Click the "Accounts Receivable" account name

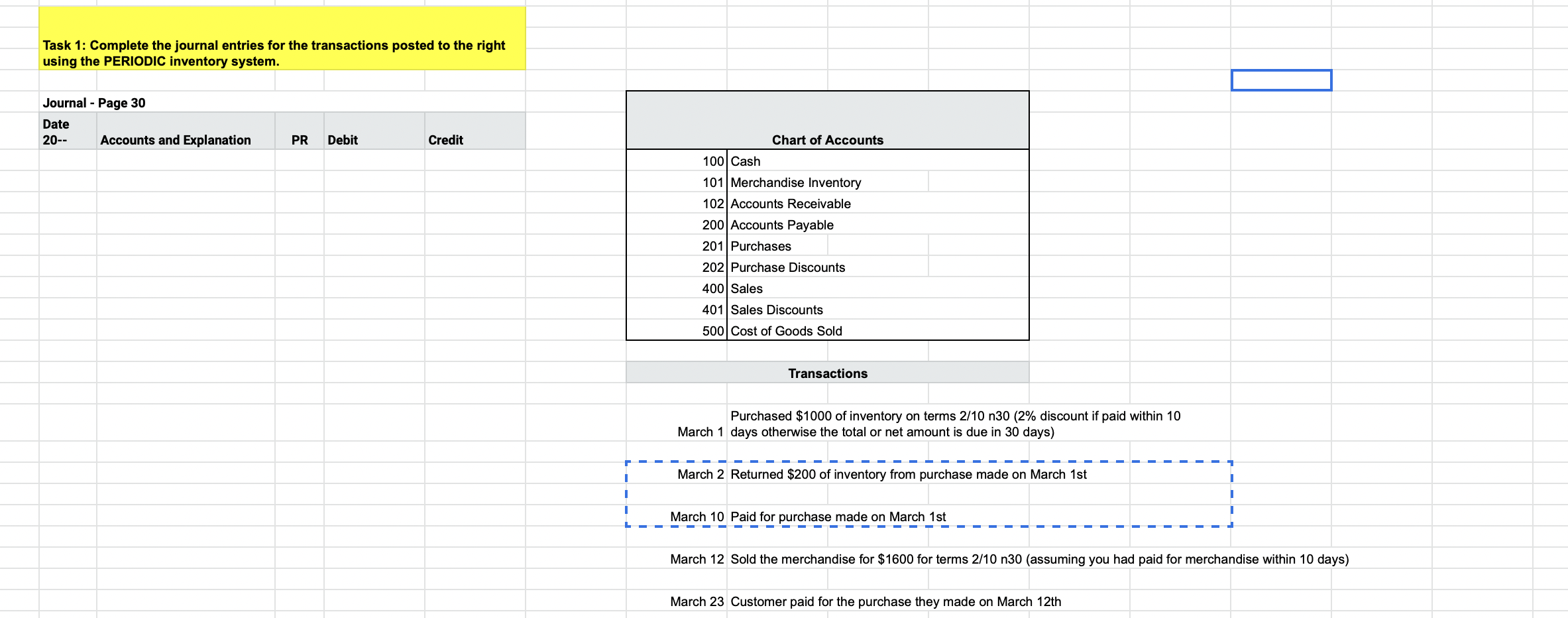tap(791, 204)
